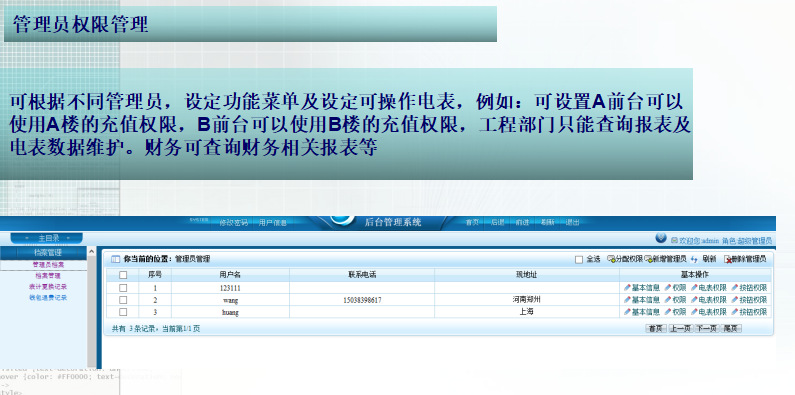Image resolution: width=795 pixels, height=395 pixels.
Task: Open 基本信息 edit pencil for user wang
Action: (x=627, y=300)
